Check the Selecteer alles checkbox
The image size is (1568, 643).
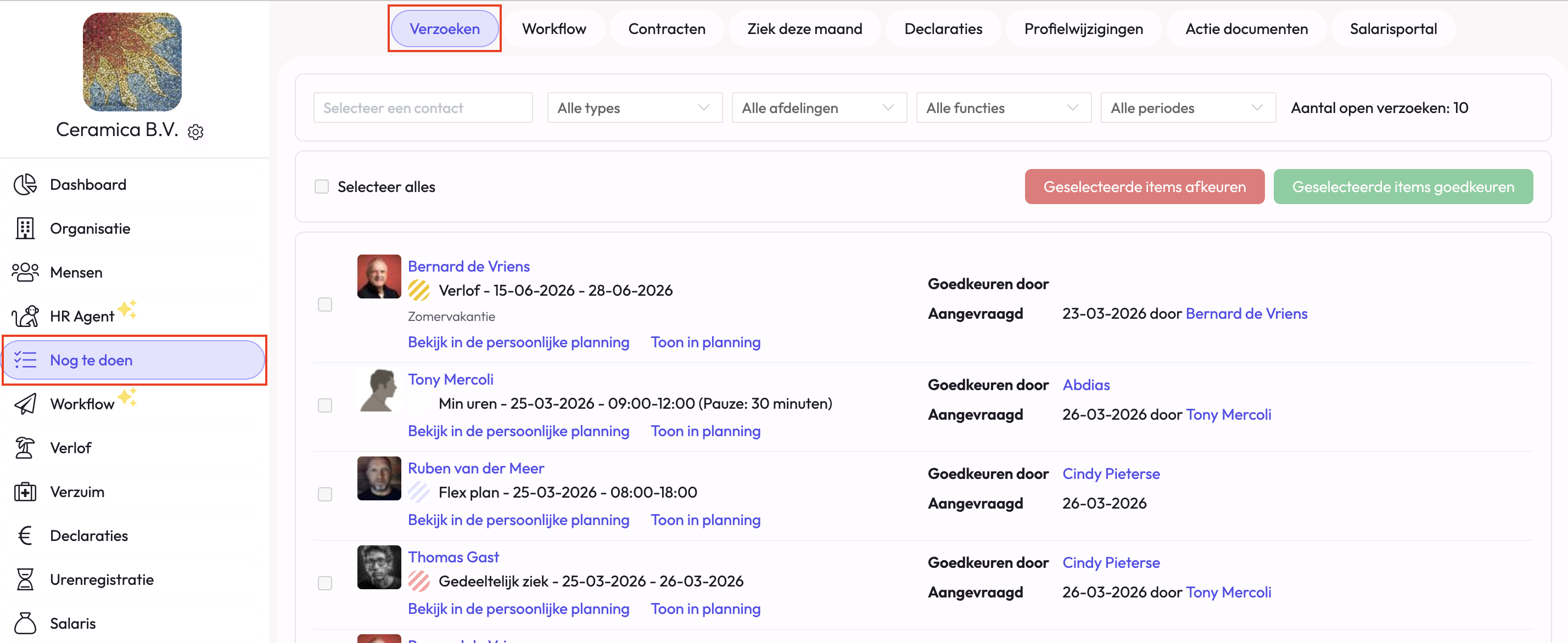coord(321,187)
